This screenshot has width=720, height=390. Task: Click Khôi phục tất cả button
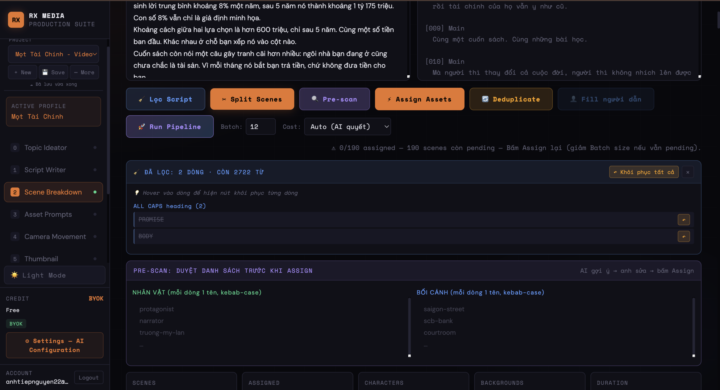click(x=644, y=172)
